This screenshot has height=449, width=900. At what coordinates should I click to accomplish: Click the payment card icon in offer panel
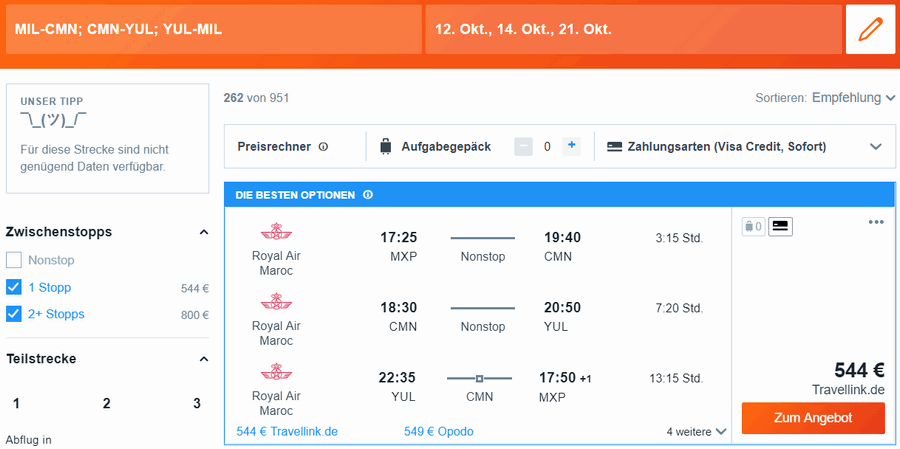[x=781, y=227]
